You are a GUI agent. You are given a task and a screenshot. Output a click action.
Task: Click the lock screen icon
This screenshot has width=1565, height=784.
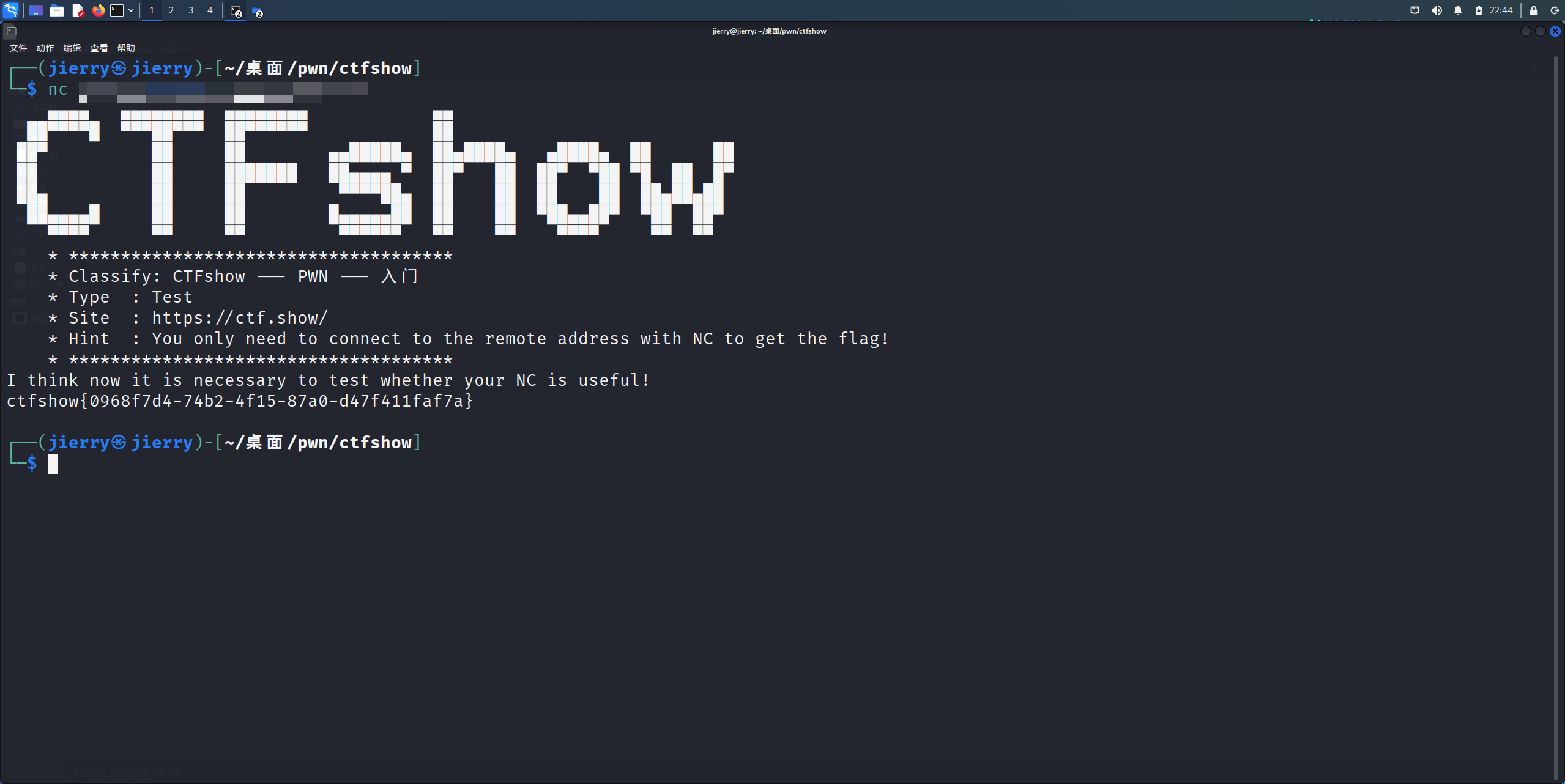click(1534, 10)
